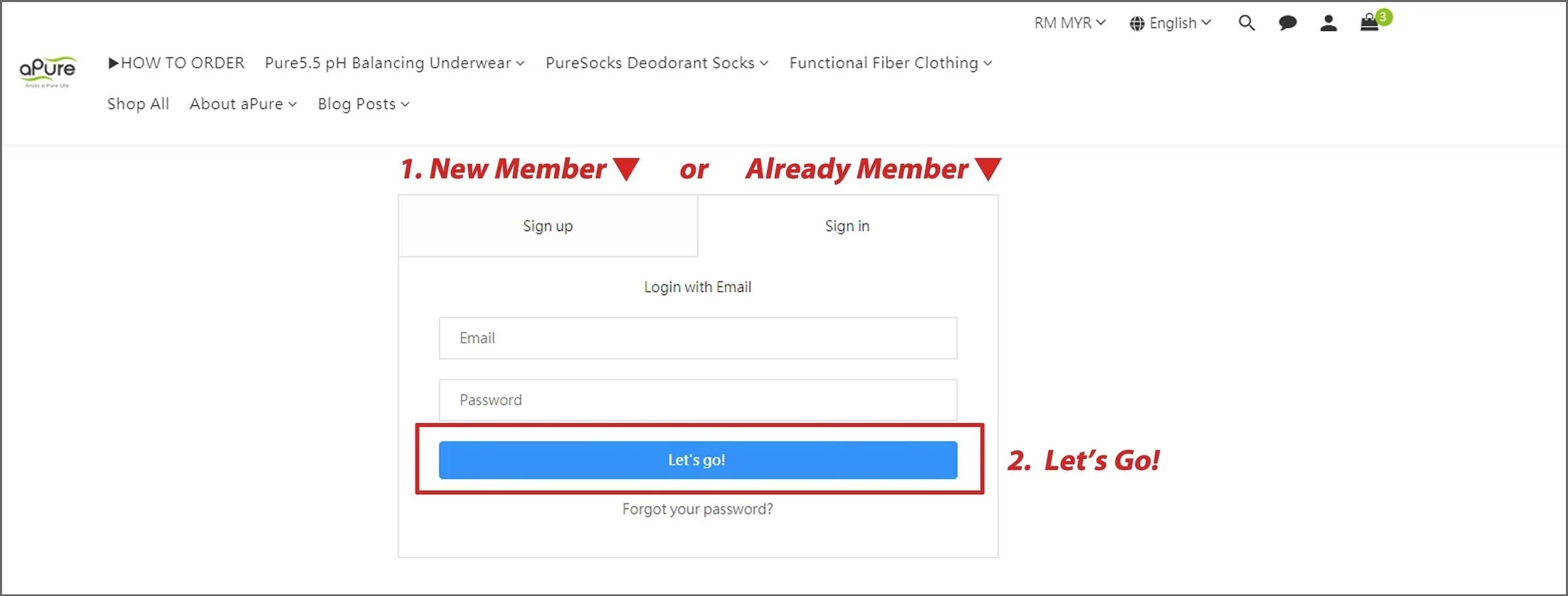Expand PureSocks Deodorant Socks menu
This screenshot has height=596, width=1568.
tap(657, 63)
